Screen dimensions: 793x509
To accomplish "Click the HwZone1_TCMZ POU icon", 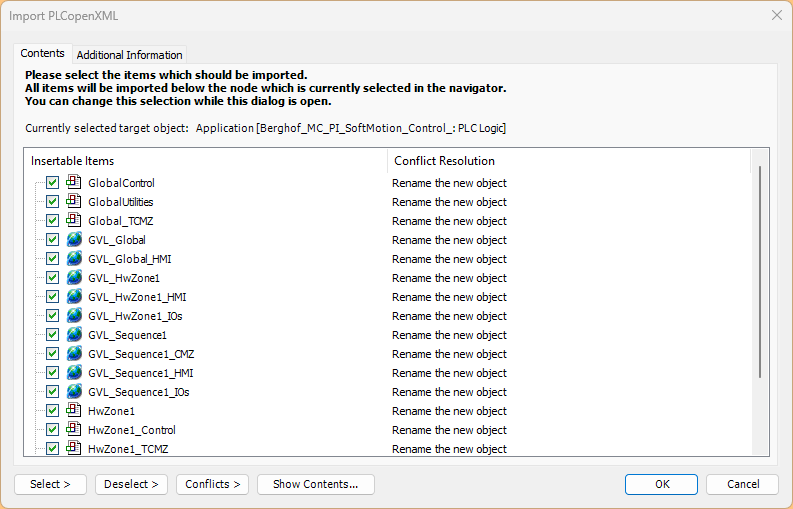I will click(x=74, y=448).
